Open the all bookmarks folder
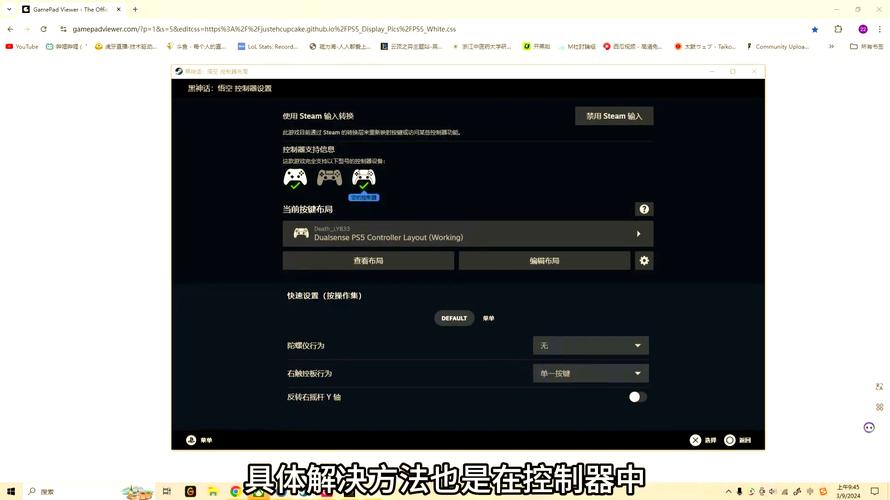890x500 pixels. pyautogui.click(x=866, y=47)
